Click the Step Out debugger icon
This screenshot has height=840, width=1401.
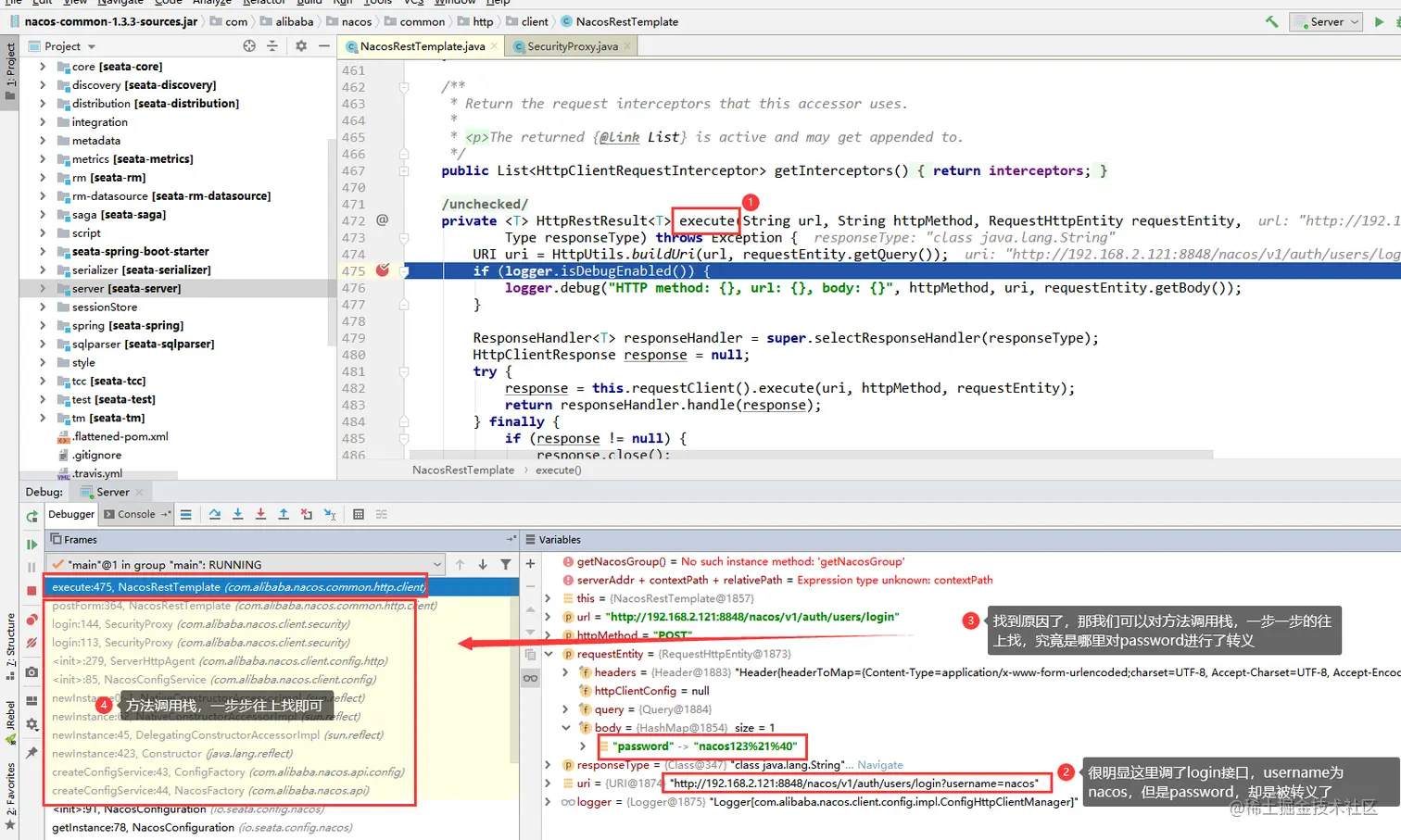284,514
